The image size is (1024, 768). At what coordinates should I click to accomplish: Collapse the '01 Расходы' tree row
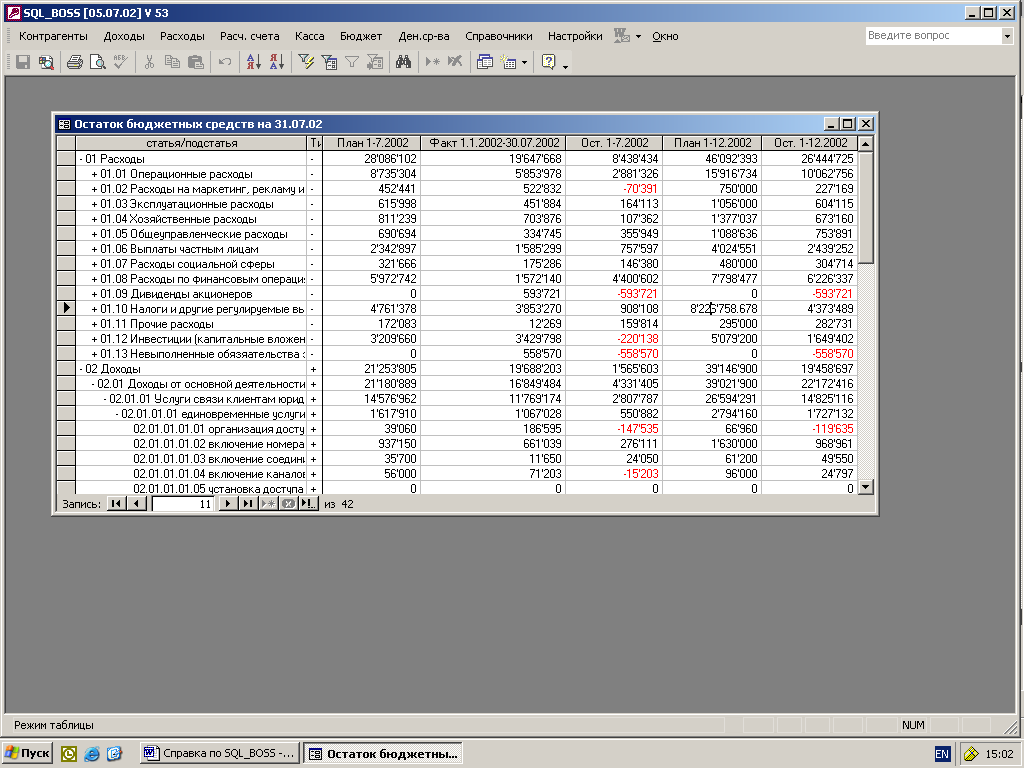pyautogui.click(x=82, y=159)
